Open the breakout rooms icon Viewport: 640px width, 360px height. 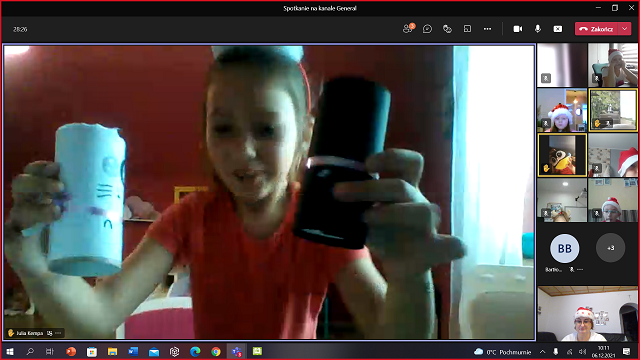(x=467, y=29)
